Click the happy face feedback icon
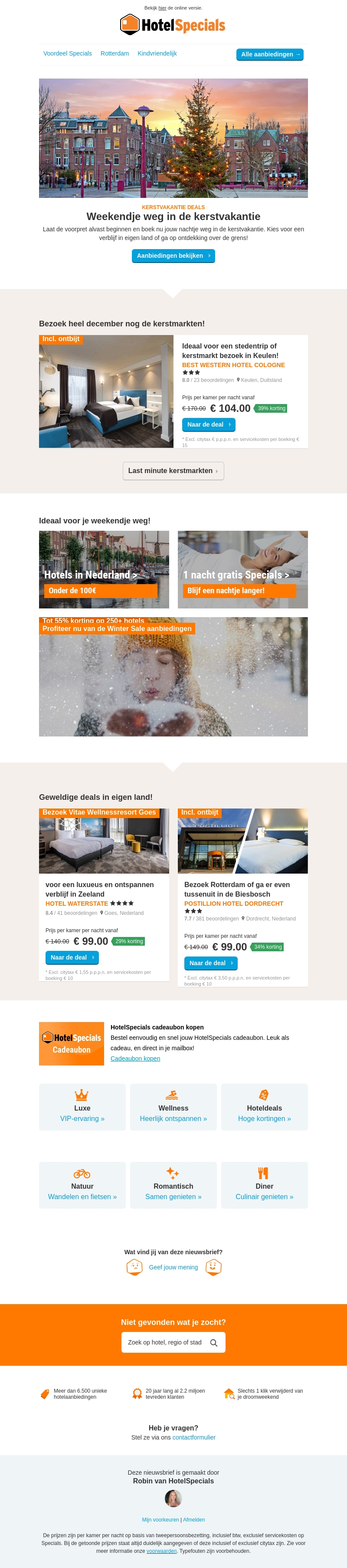Viewport: 347px width, 1568px height. (x=213, y=1267)
